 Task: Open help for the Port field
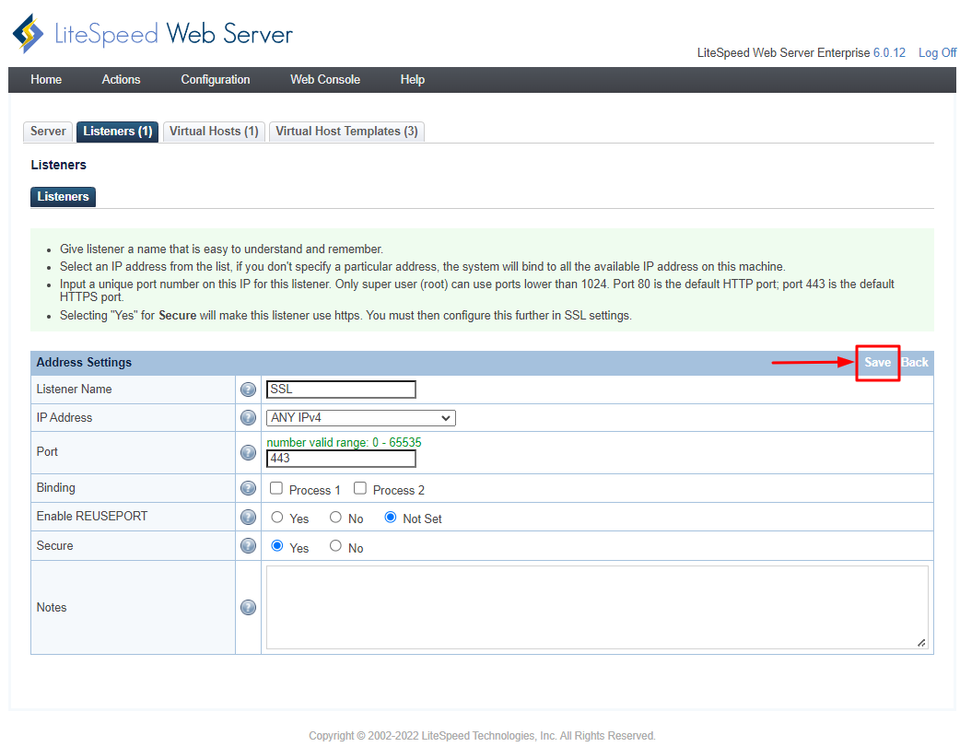coord(248,452)
